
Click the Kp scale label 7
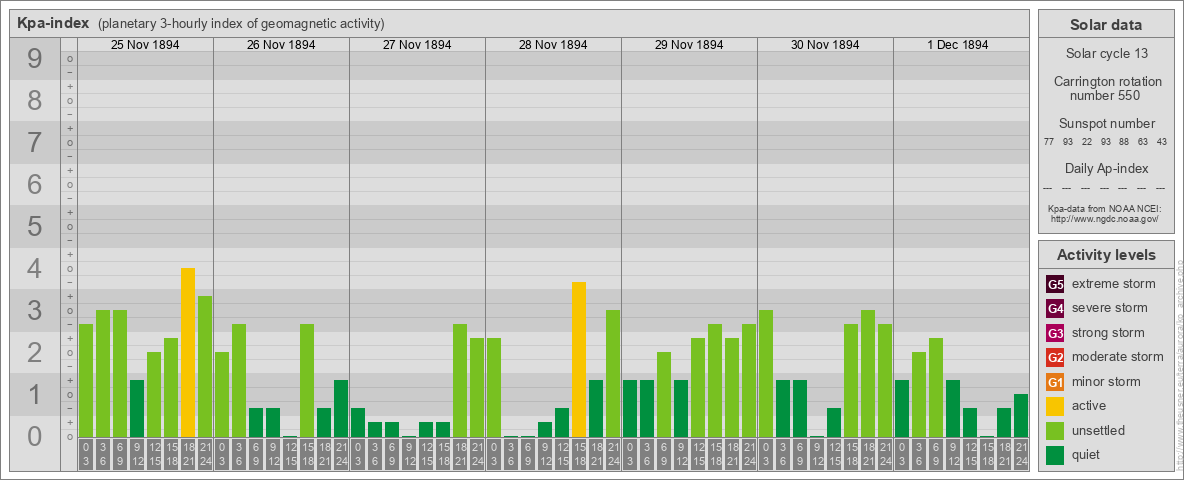[x=35, y=142]
